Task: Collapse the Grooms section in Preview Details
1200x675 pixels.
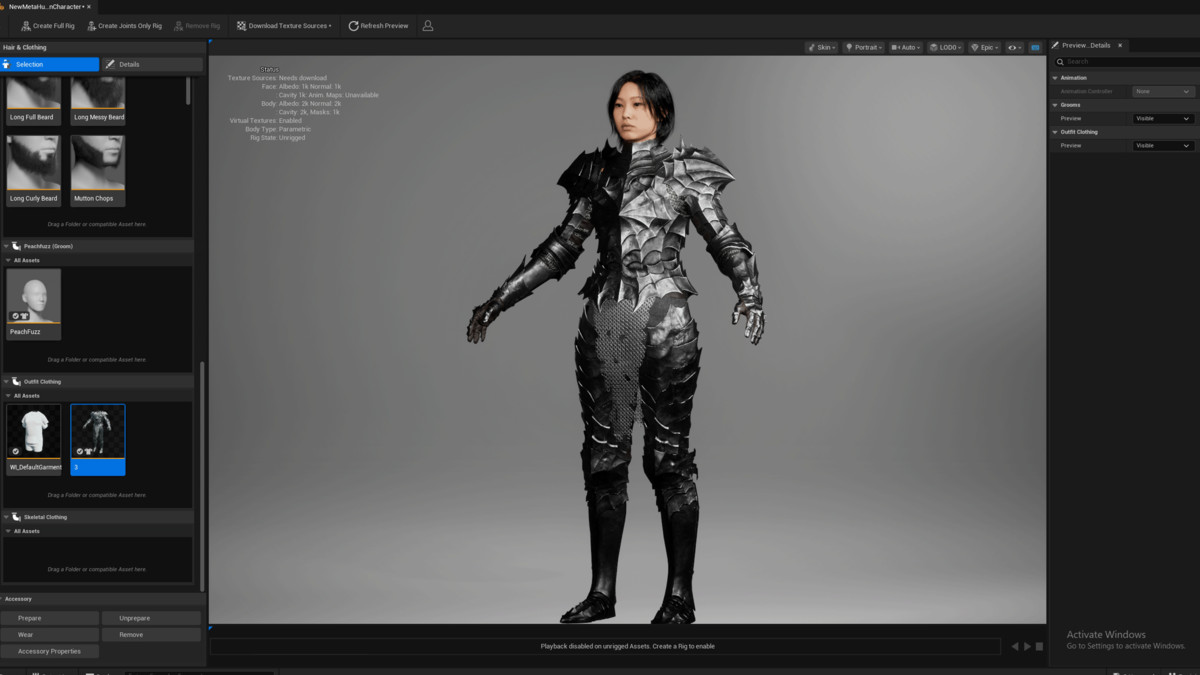Action: pyautogui.click(x=1055, y=105)
